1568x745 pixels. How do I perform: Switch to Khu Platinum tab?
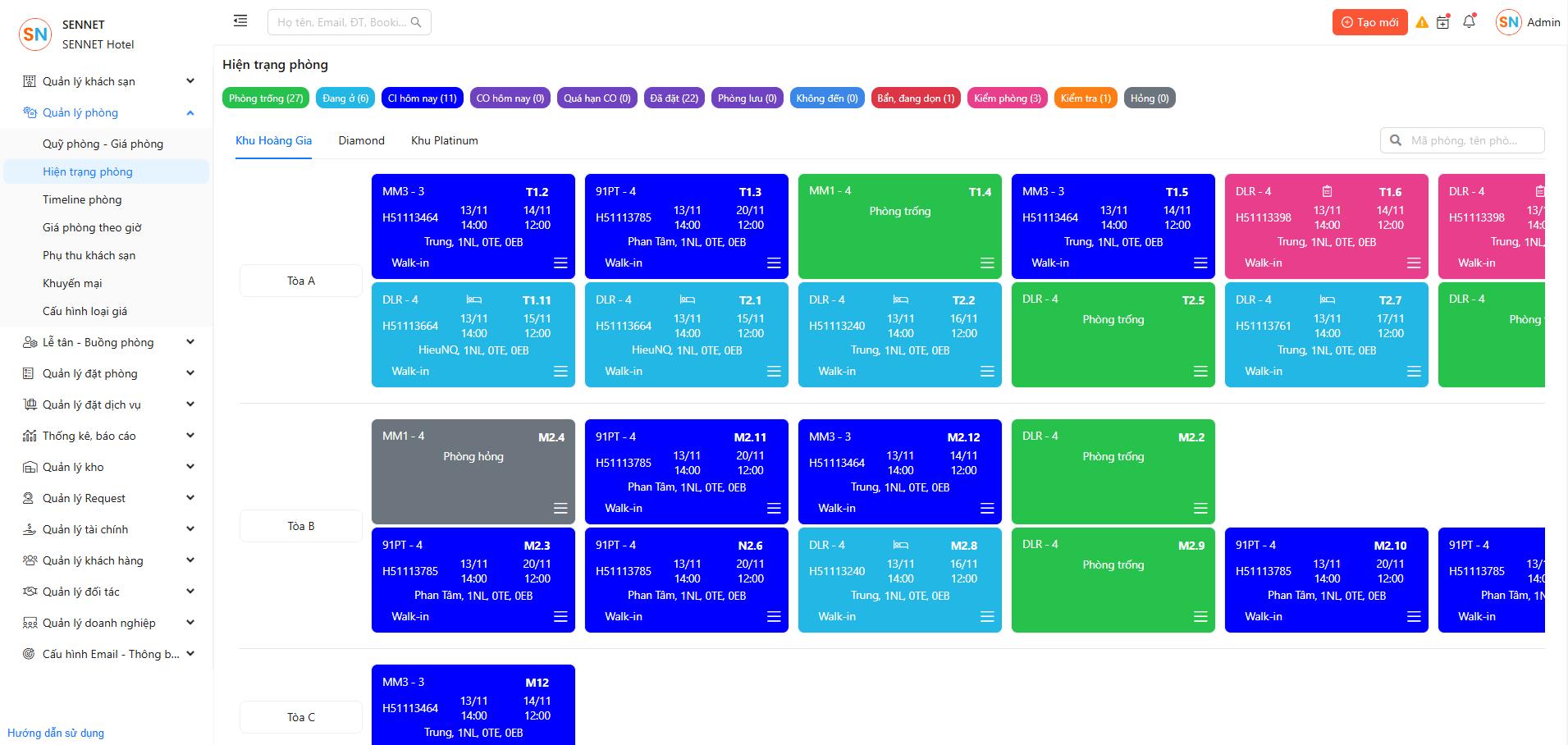pyautogui.click(x=444, y=140)
